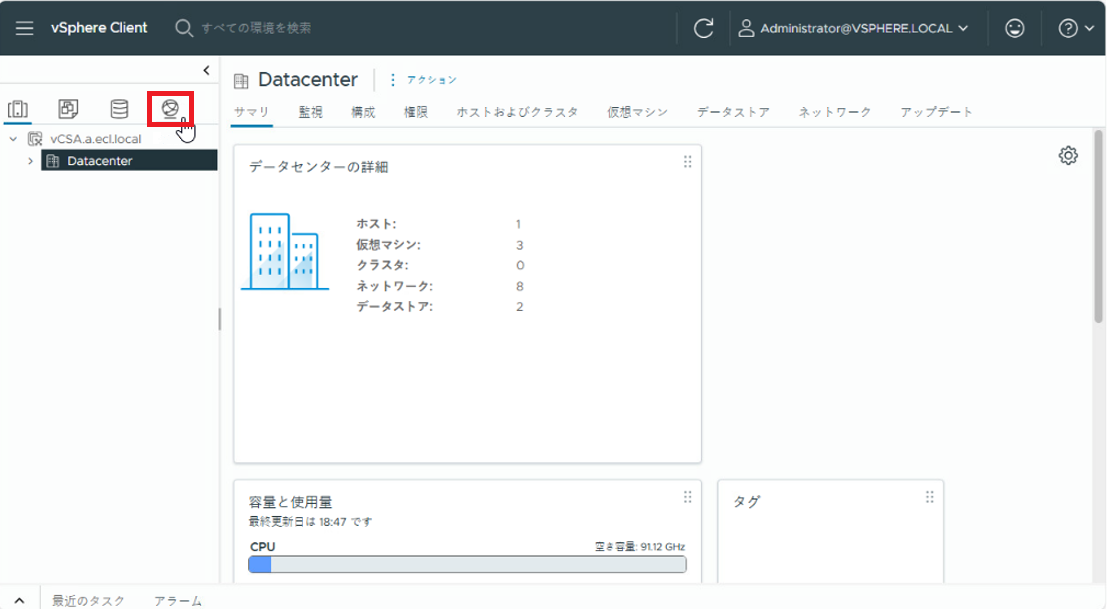
Task: Open the hamburger navigation menu
Action: [x=25, y=28]
